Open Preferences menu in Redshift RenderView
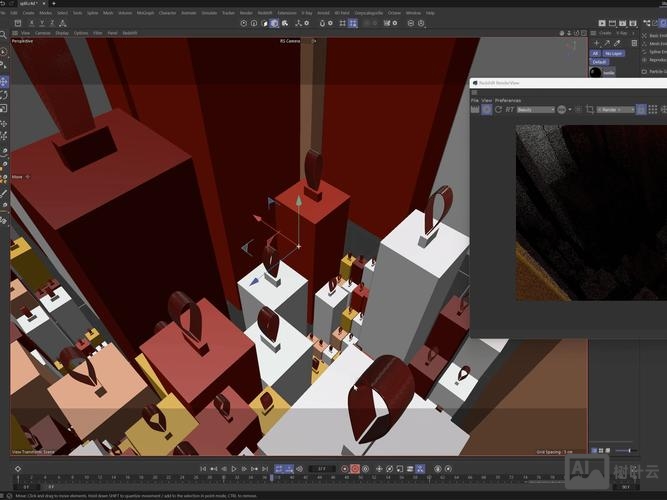This screenshot has width=667, height=500. [507, 100]
